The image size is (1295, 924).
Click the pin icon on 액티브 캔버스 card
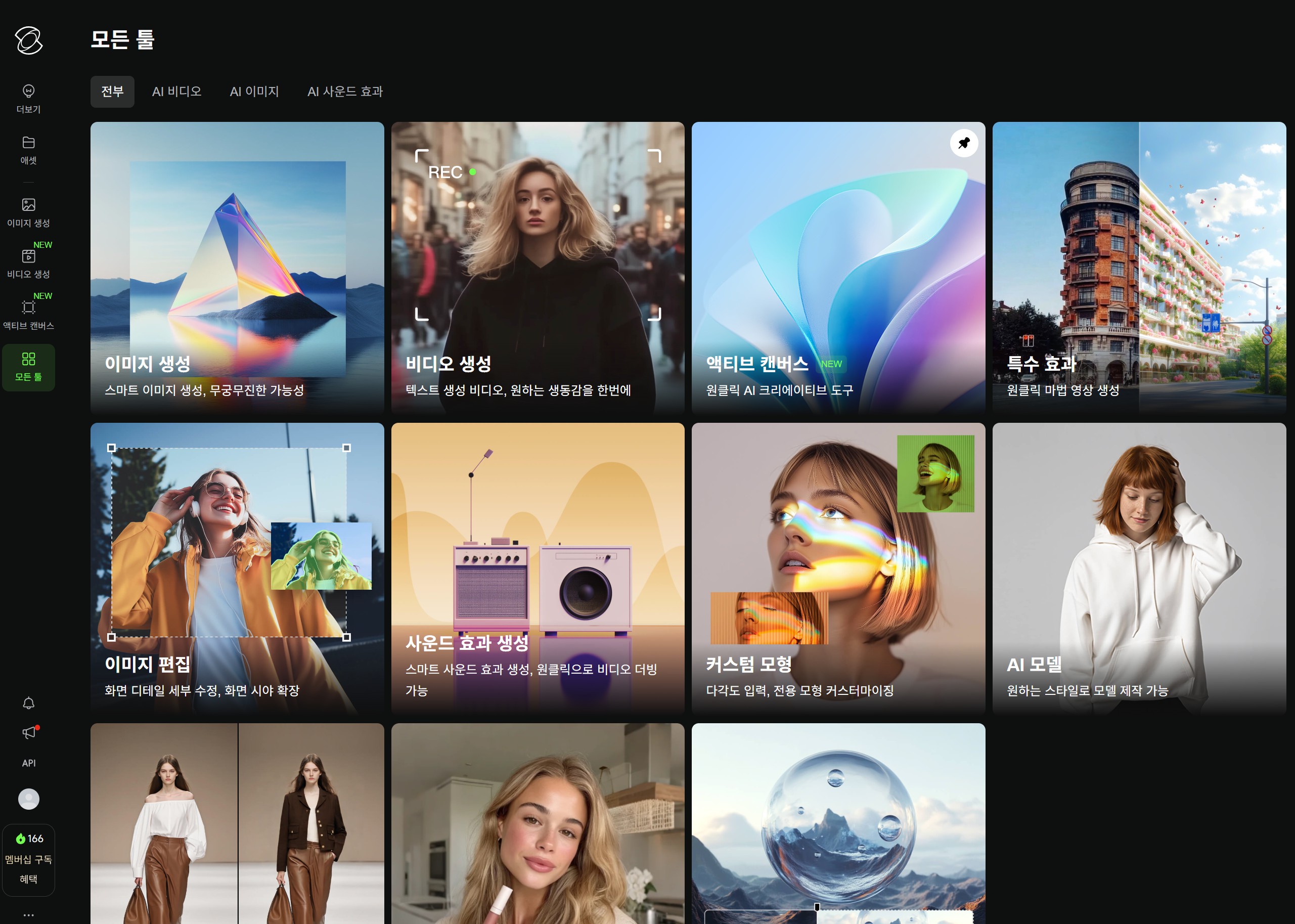963,143
